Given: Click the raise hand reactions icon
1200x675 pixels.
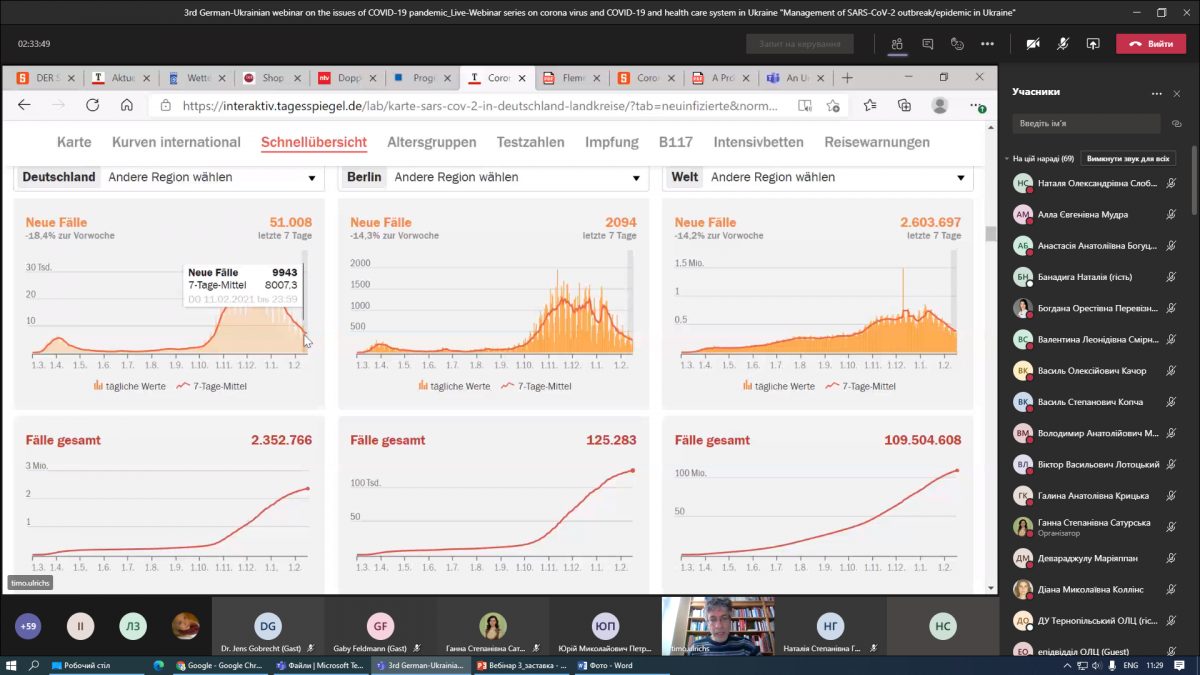Looking at the screenshot, I should click(x=958, y=44).
